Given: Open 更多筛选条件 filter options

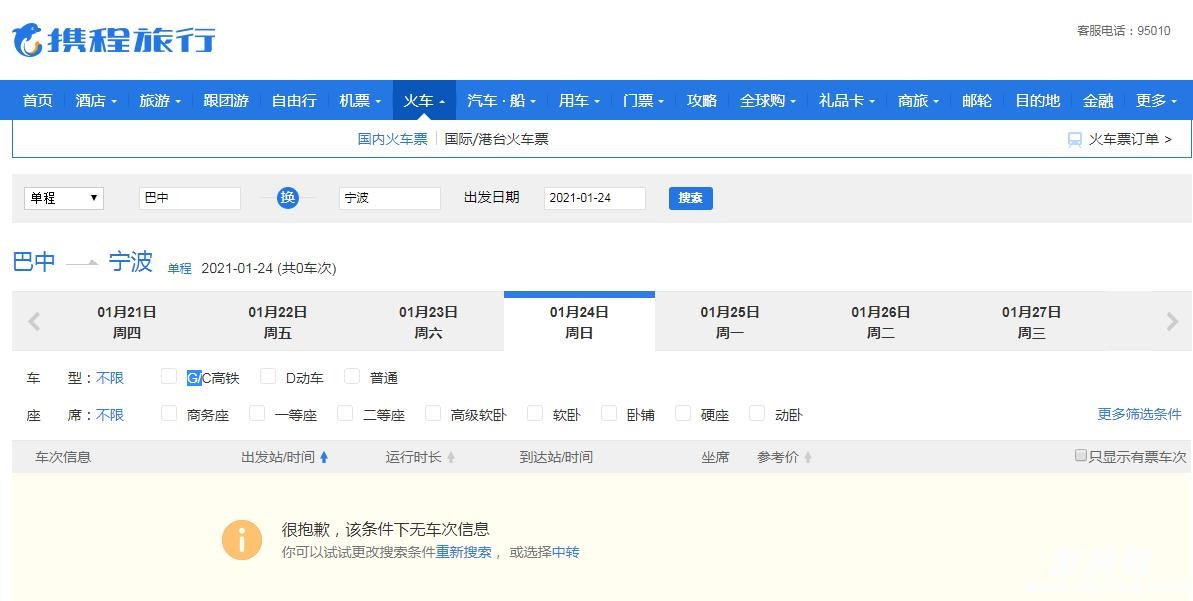Looking at the screenshot, I should point(1139,414).
